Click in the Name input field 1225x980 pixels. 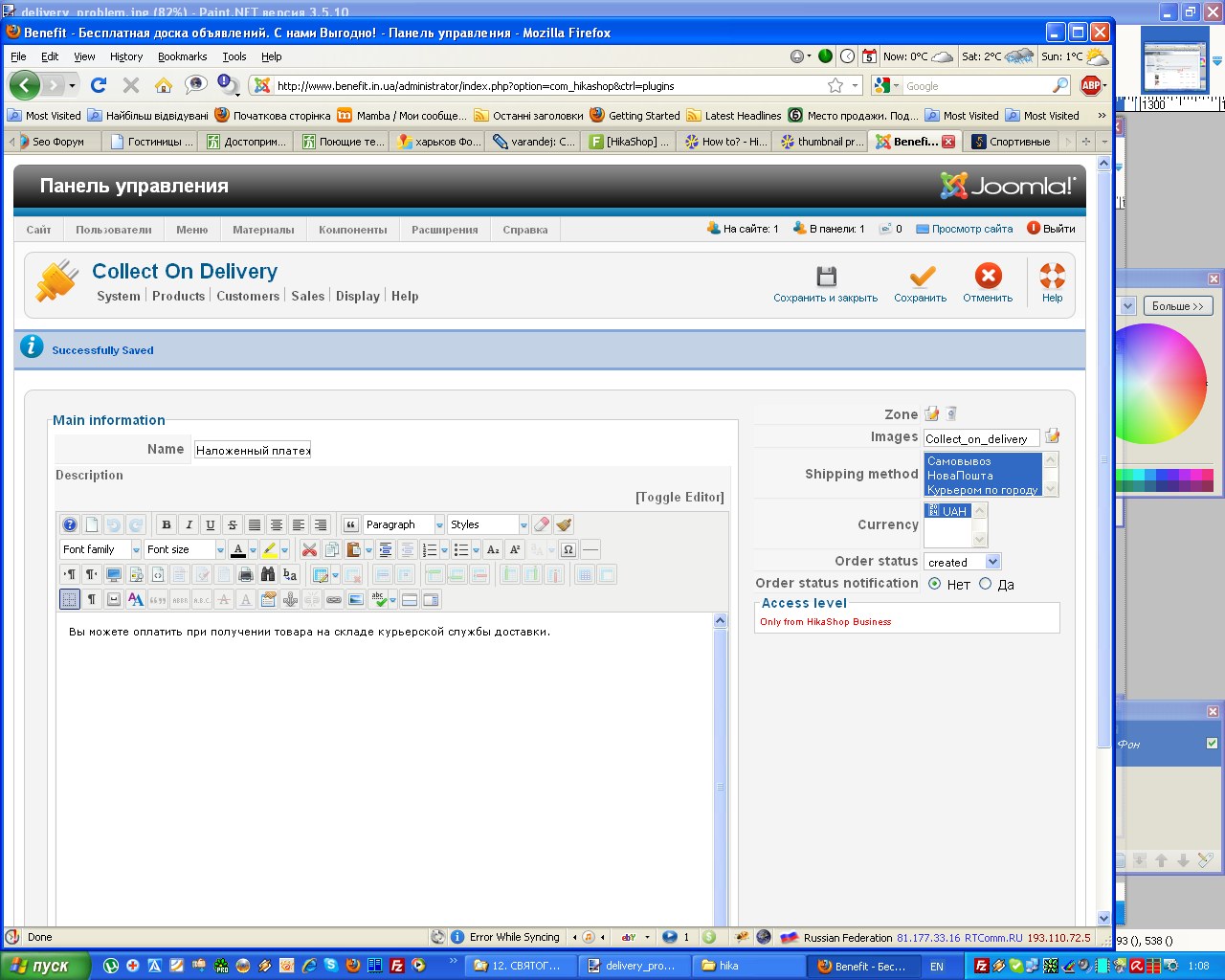[x=253, y=450]
